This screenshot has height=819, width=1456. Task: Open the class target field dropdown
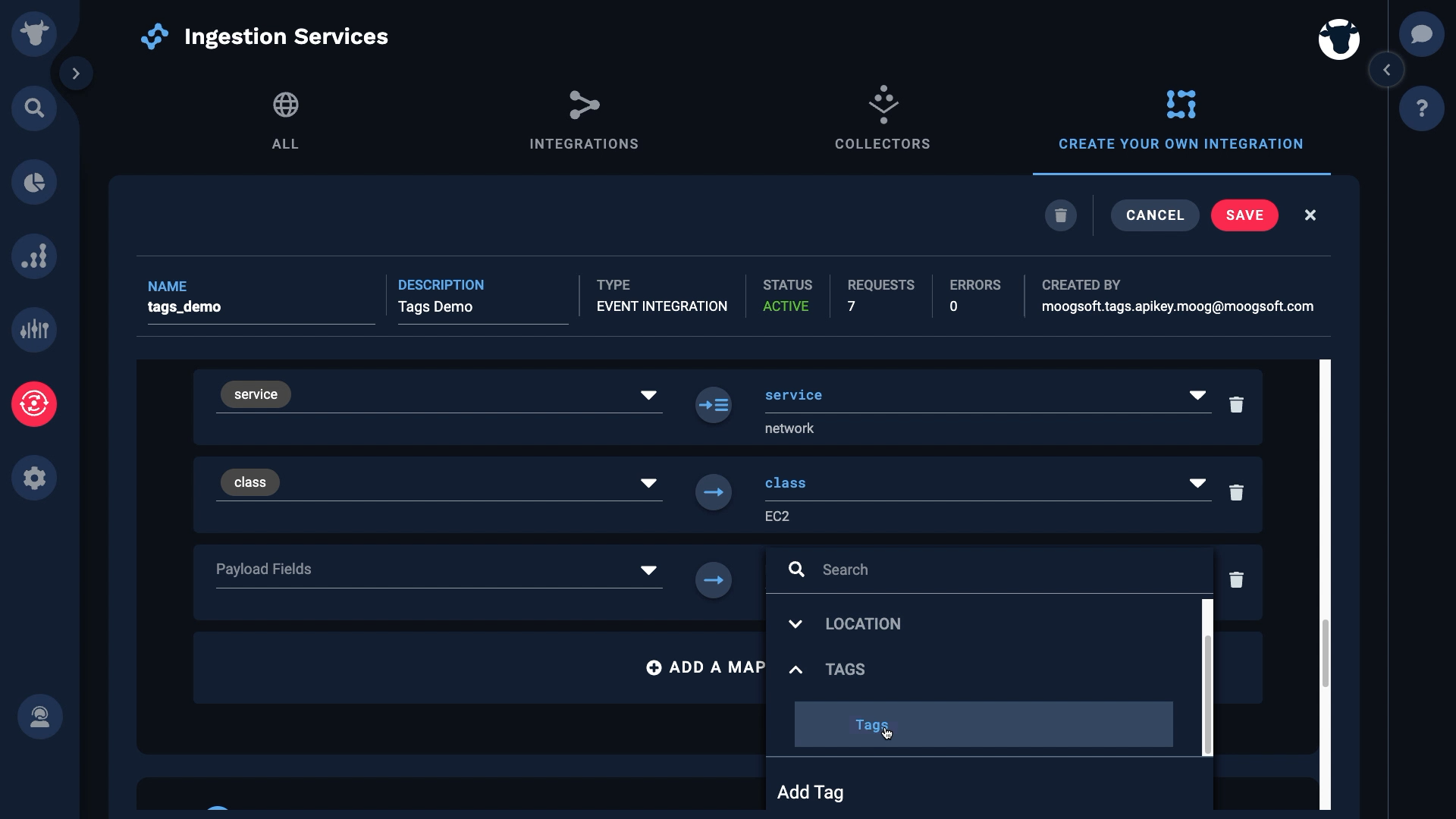coord(1197,483)
